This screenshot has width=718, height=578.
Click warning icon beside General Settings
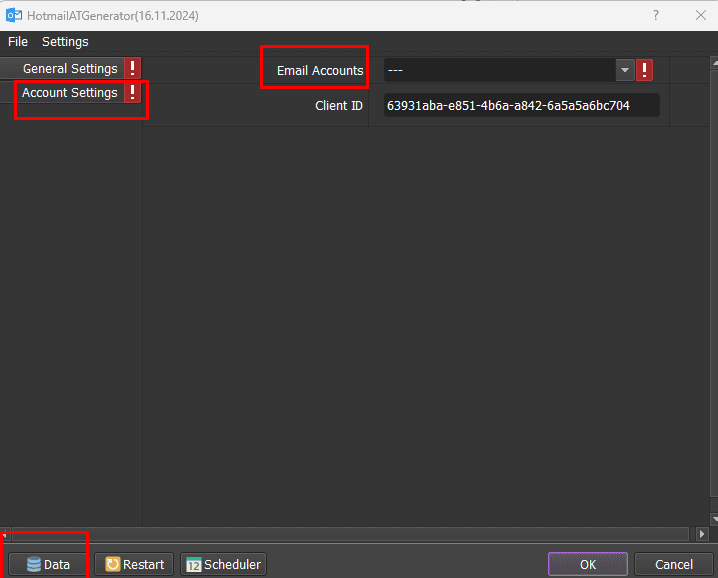(x=132, y=68)
